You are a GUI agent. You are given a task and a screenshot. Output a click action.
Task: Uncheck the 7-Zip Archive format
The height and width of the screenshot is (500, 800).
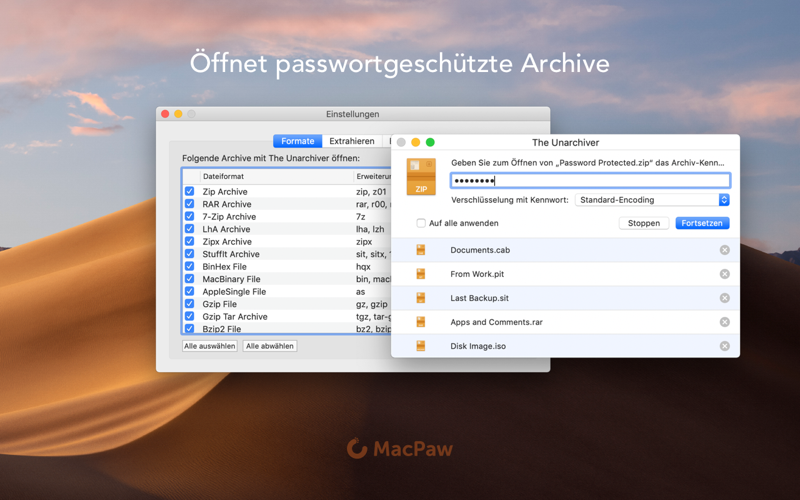point(189,216)
